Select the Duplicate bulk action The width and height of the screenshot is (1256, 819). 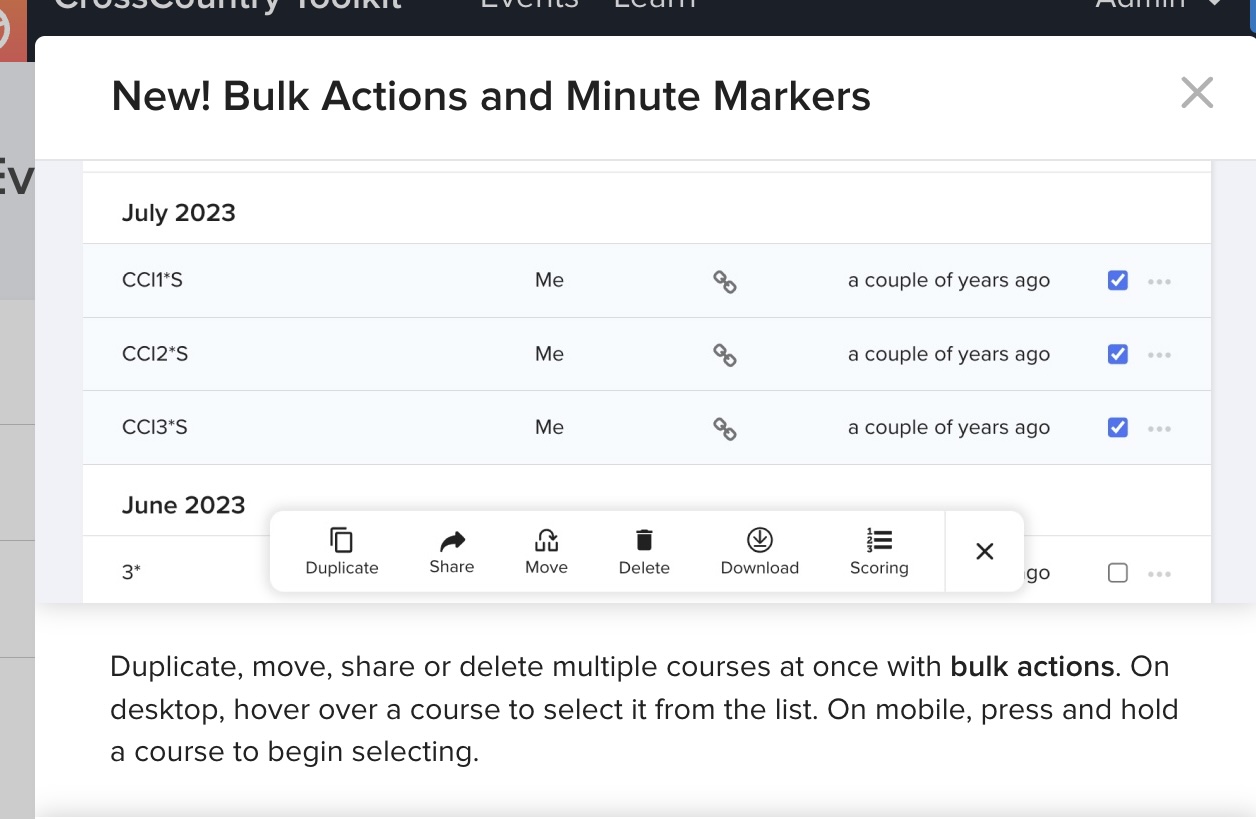point(341,551)
